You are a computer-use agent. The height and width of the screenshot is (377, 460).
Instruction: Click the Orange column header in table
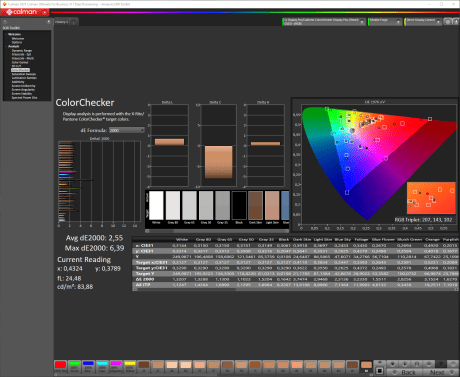432,239
